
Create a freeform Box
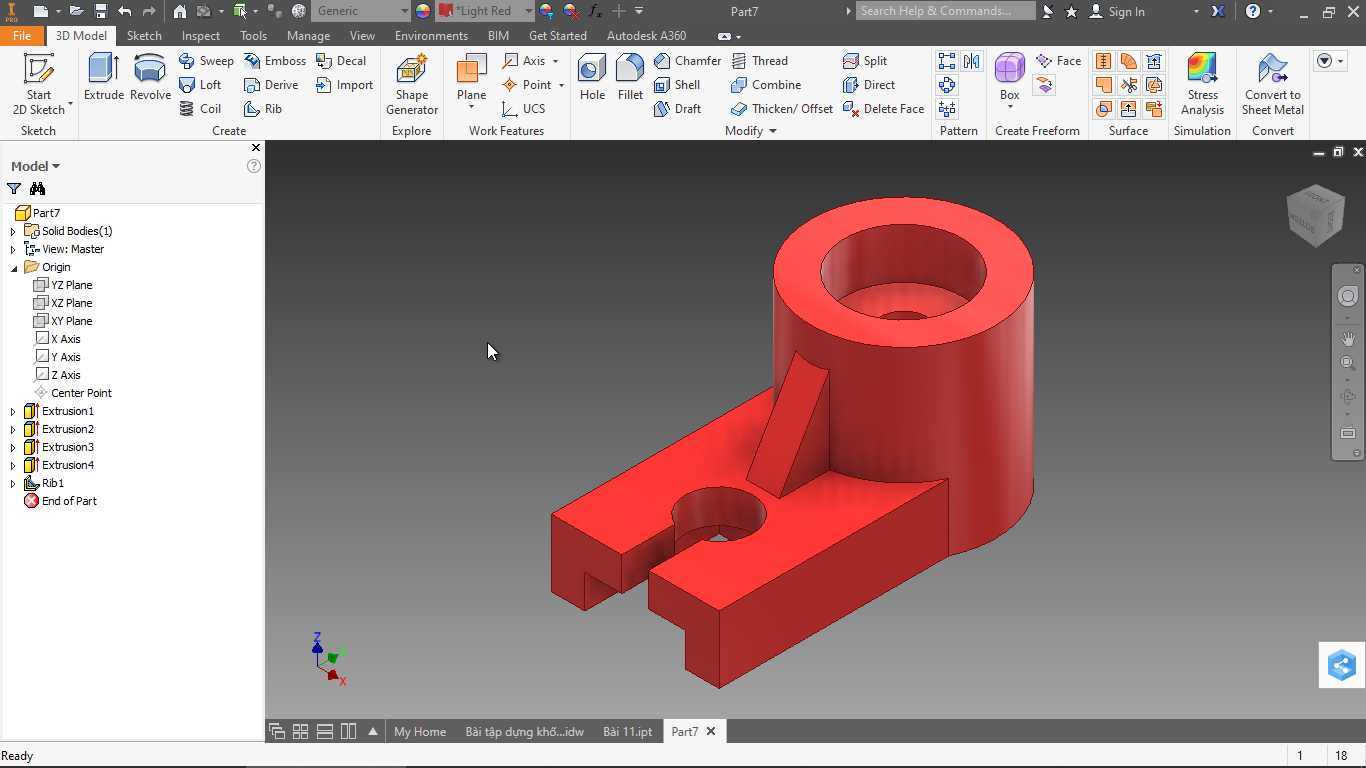pos(1009,78)
